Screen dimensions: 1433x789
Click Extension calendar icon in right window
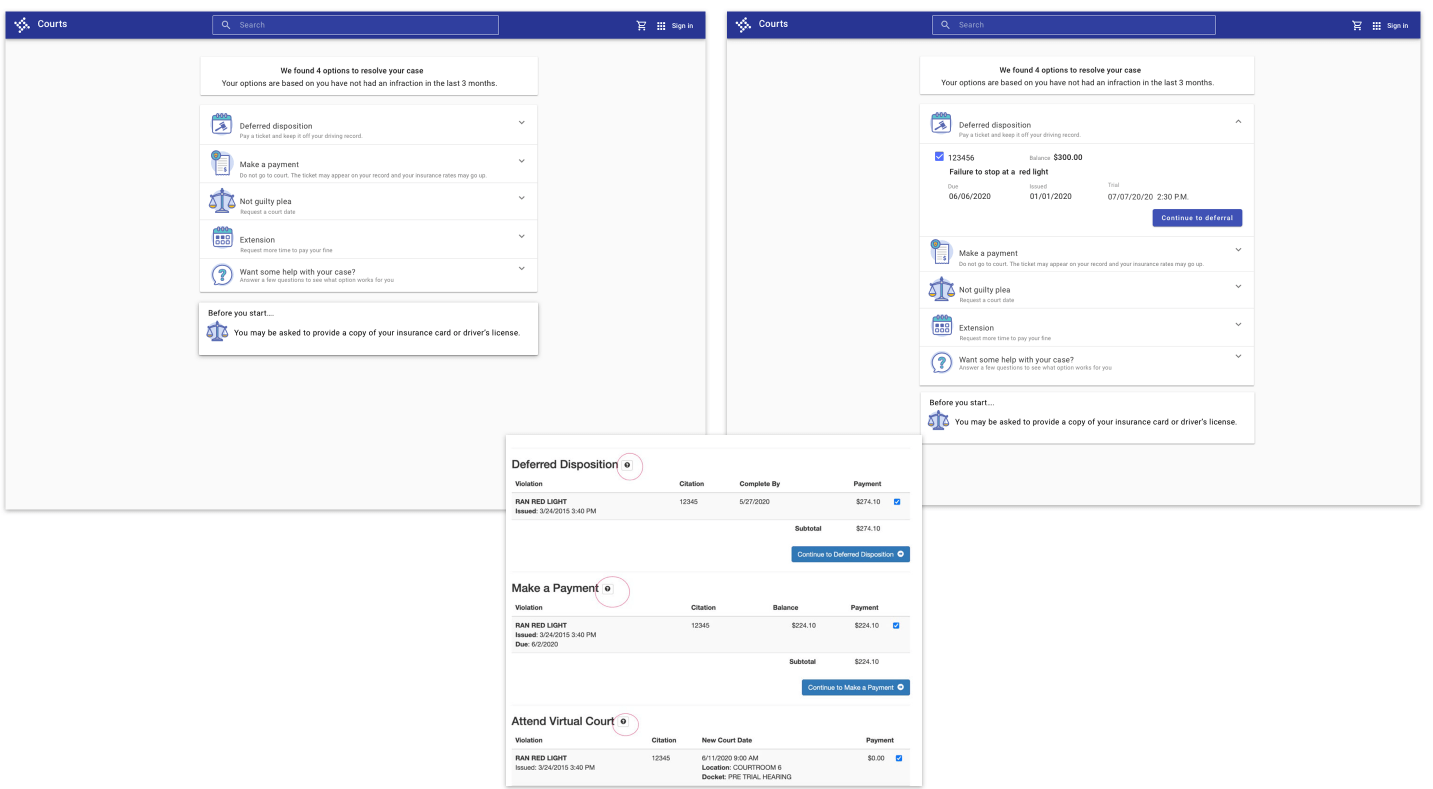click(942, 326)
